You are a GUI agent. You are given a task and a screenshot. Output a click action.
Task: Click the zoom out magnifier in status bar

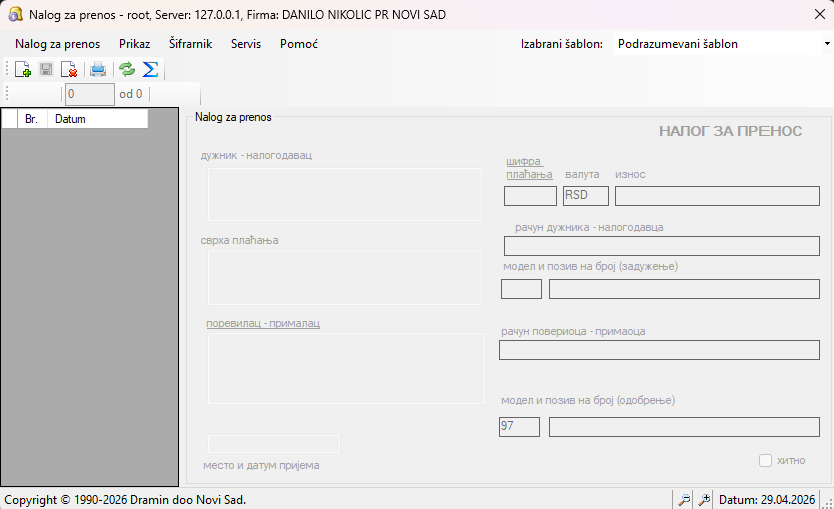(684, 499)
